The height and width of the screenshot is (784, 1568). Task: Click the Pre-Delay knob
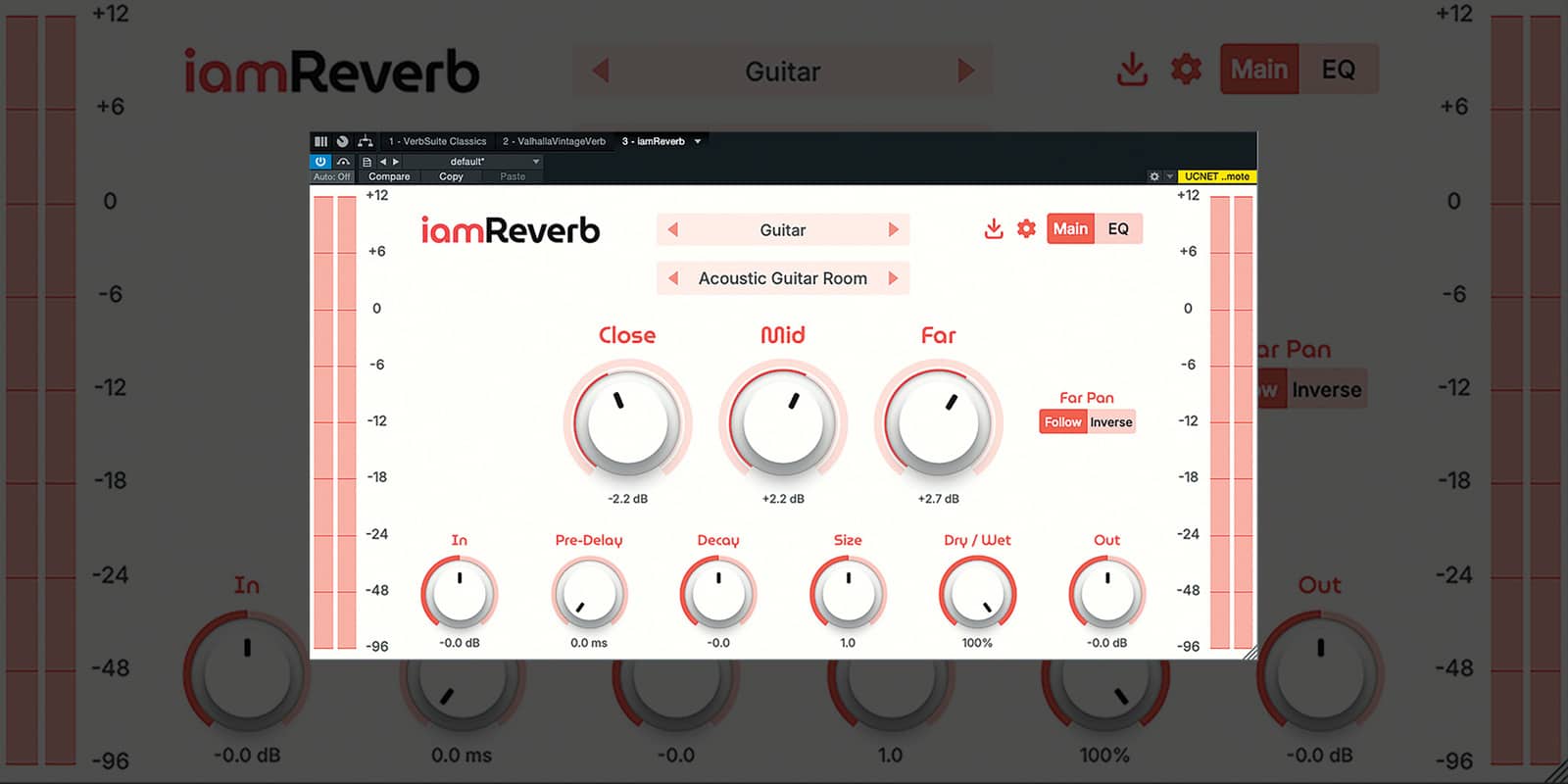[x=589, y=593]
